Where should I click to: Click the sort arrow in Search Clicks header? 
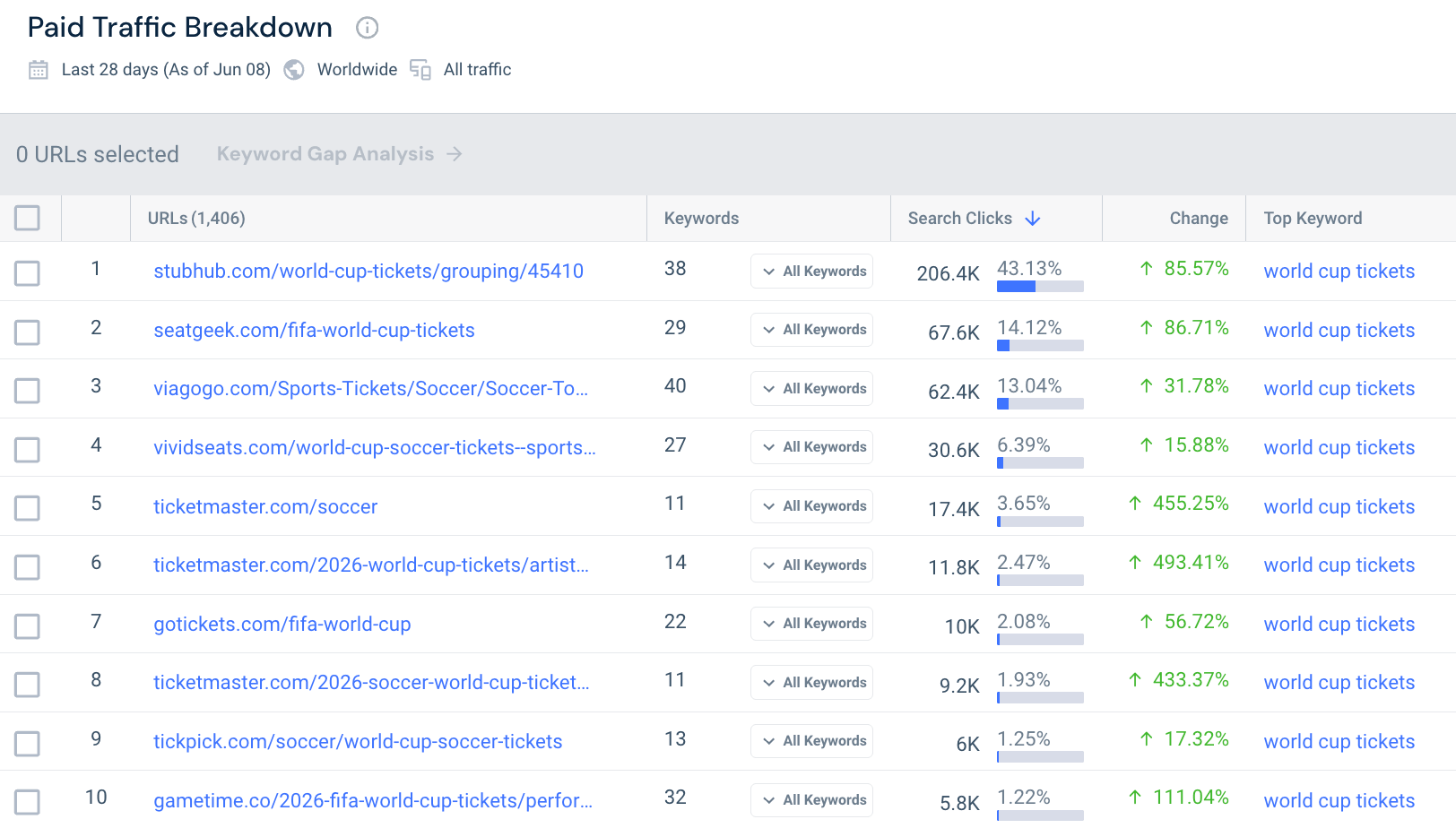click(x=1033, y=219)
